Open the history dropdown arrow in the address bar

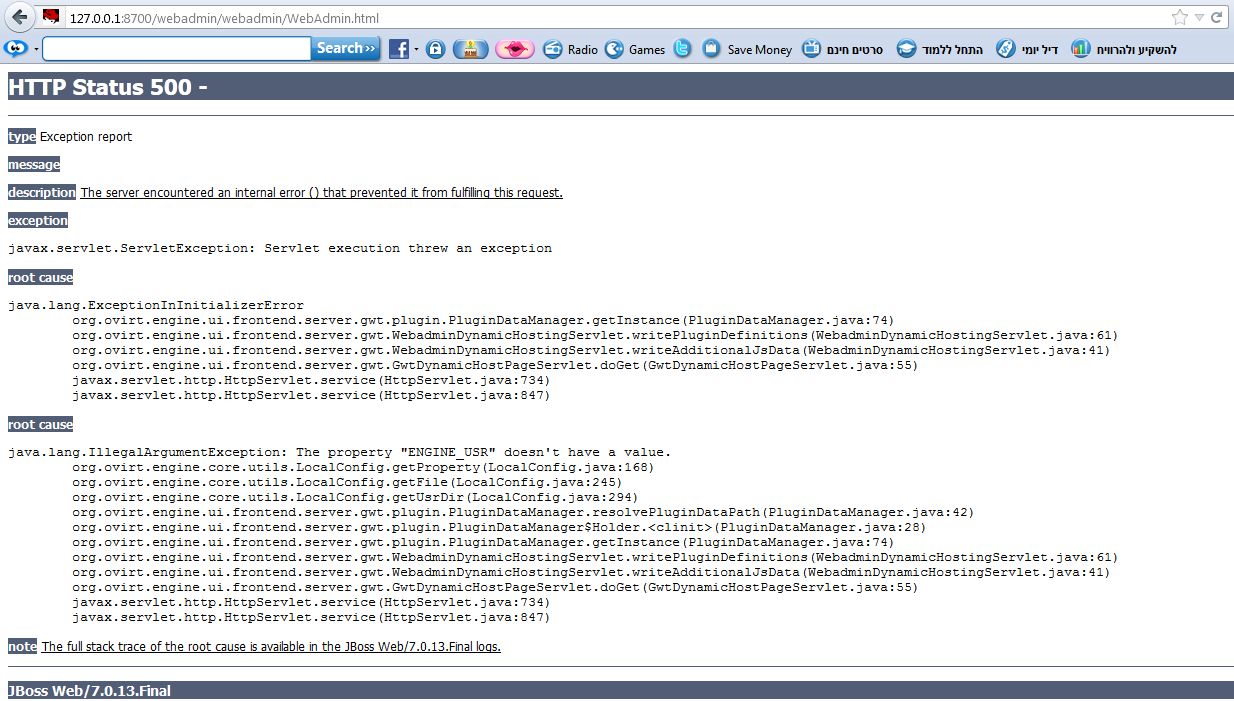(1199, 18)
